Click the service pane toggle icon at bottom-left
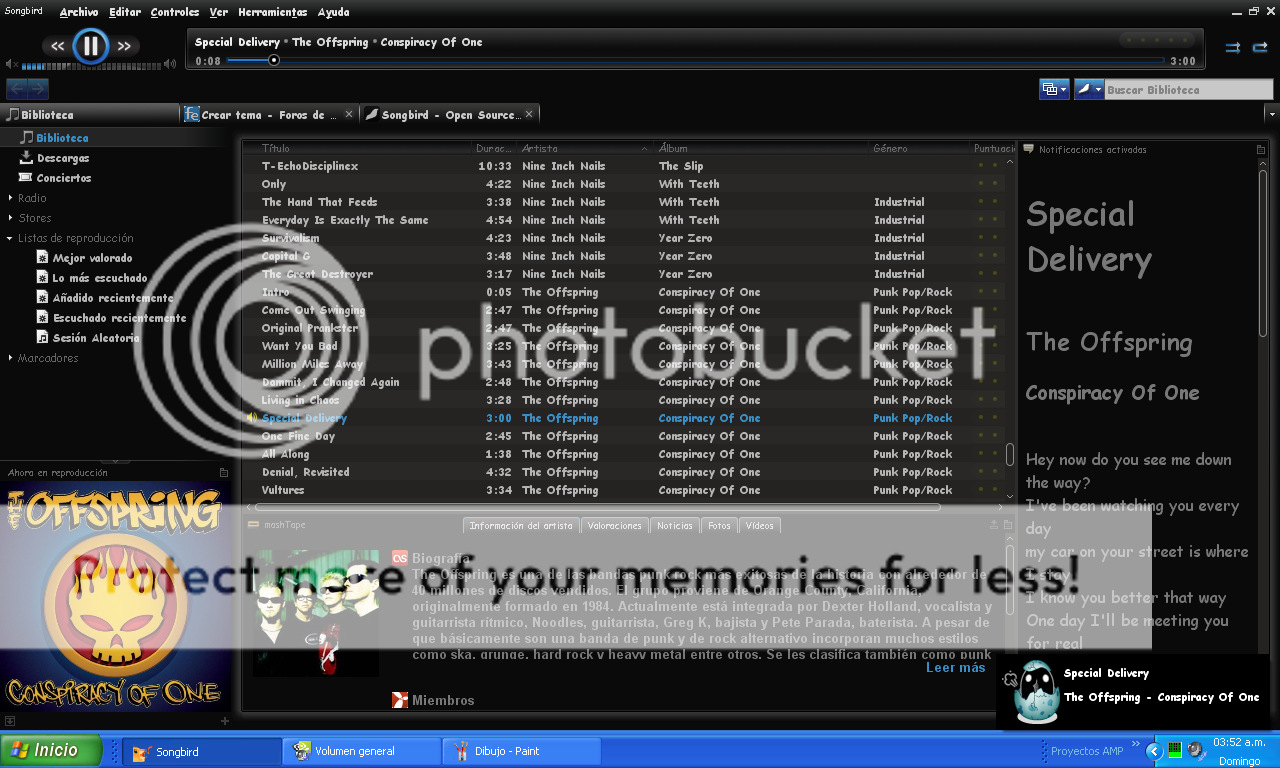The height and width of the screenshot is (768, 1280). 10,721
